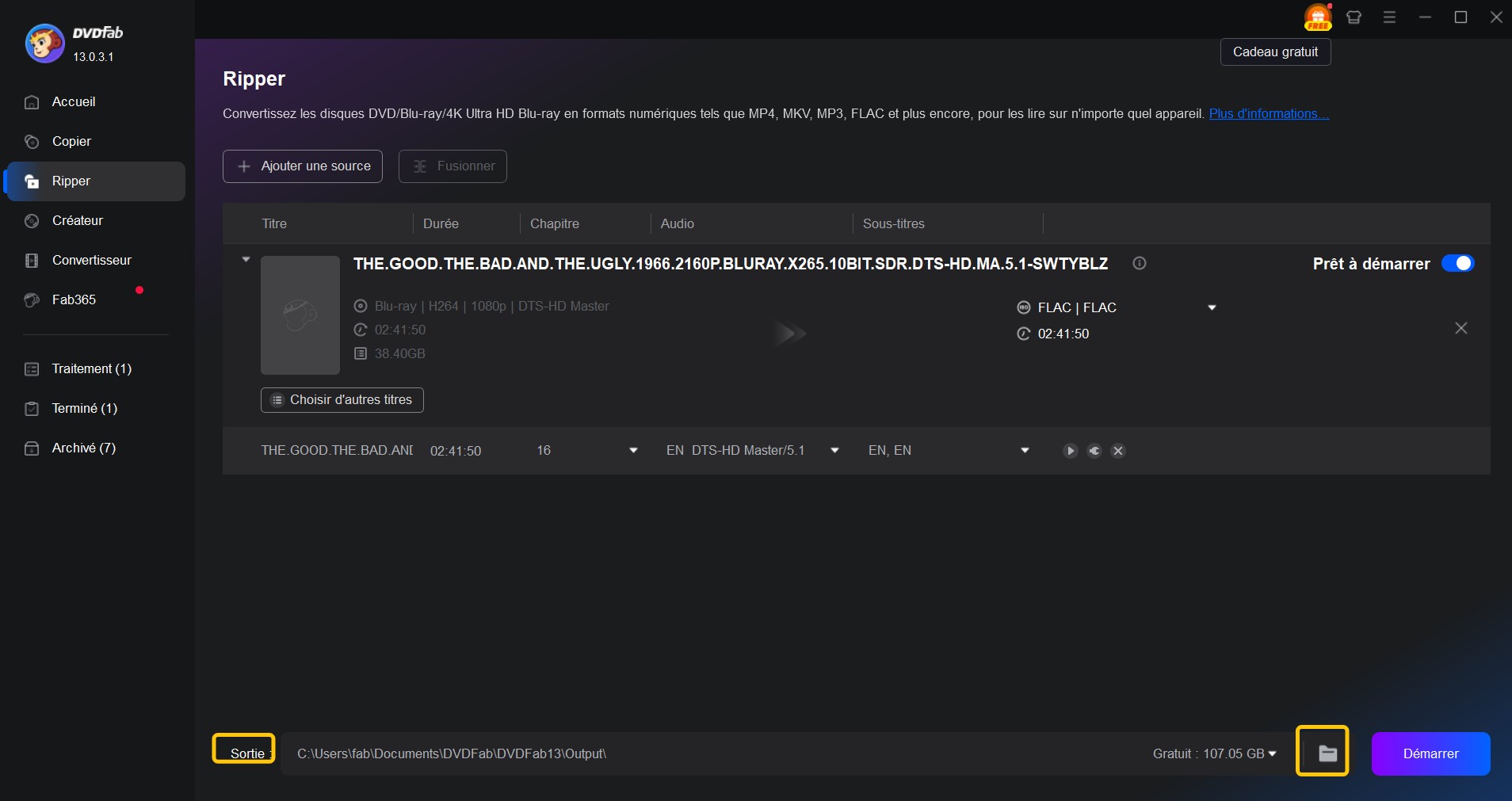This screenshot has width=1512, height=801.
Task: Click the Durée column header
Action: (441, 224)
